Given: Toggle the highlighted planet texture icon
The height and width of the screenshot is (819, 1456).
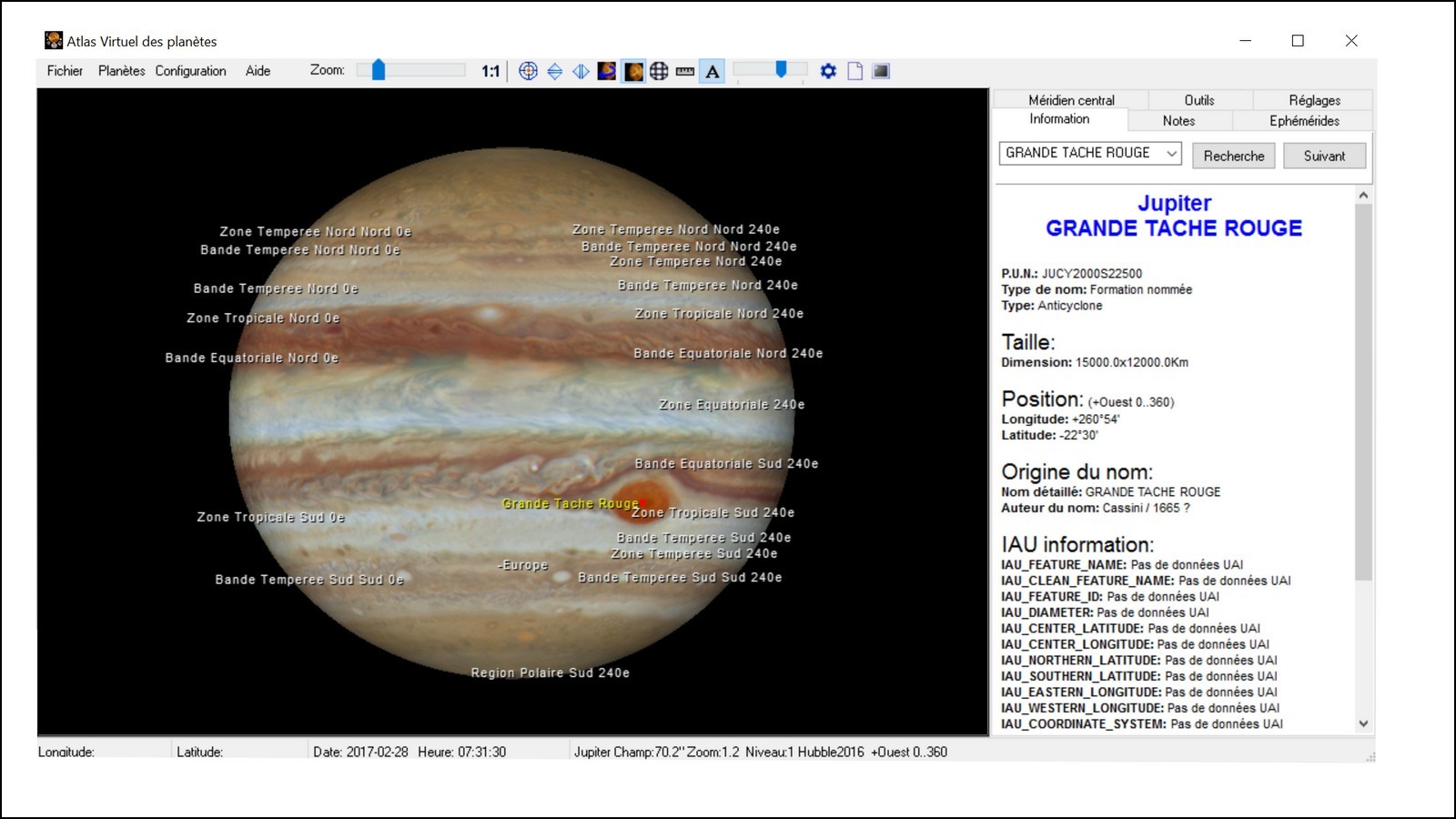Looking at the screenshot, I should (x=633, y=71).
